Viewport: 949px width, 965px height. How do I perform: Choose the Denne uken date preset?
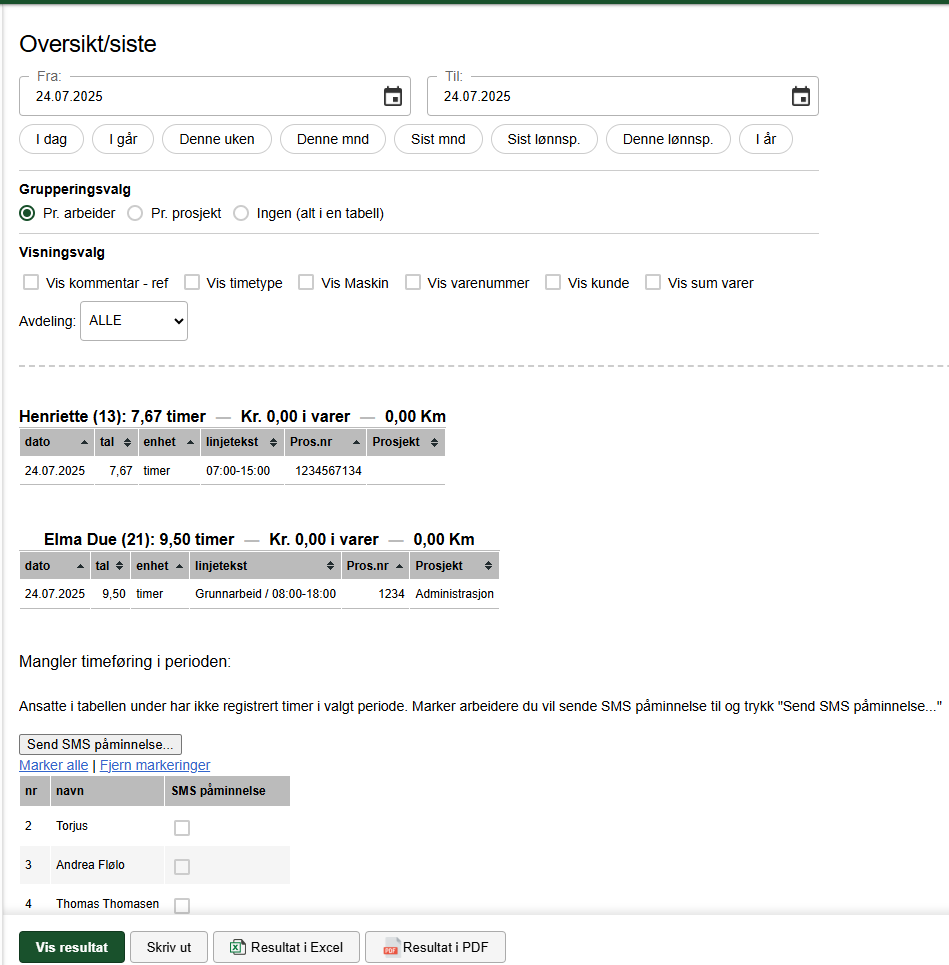tap(217, 139)
